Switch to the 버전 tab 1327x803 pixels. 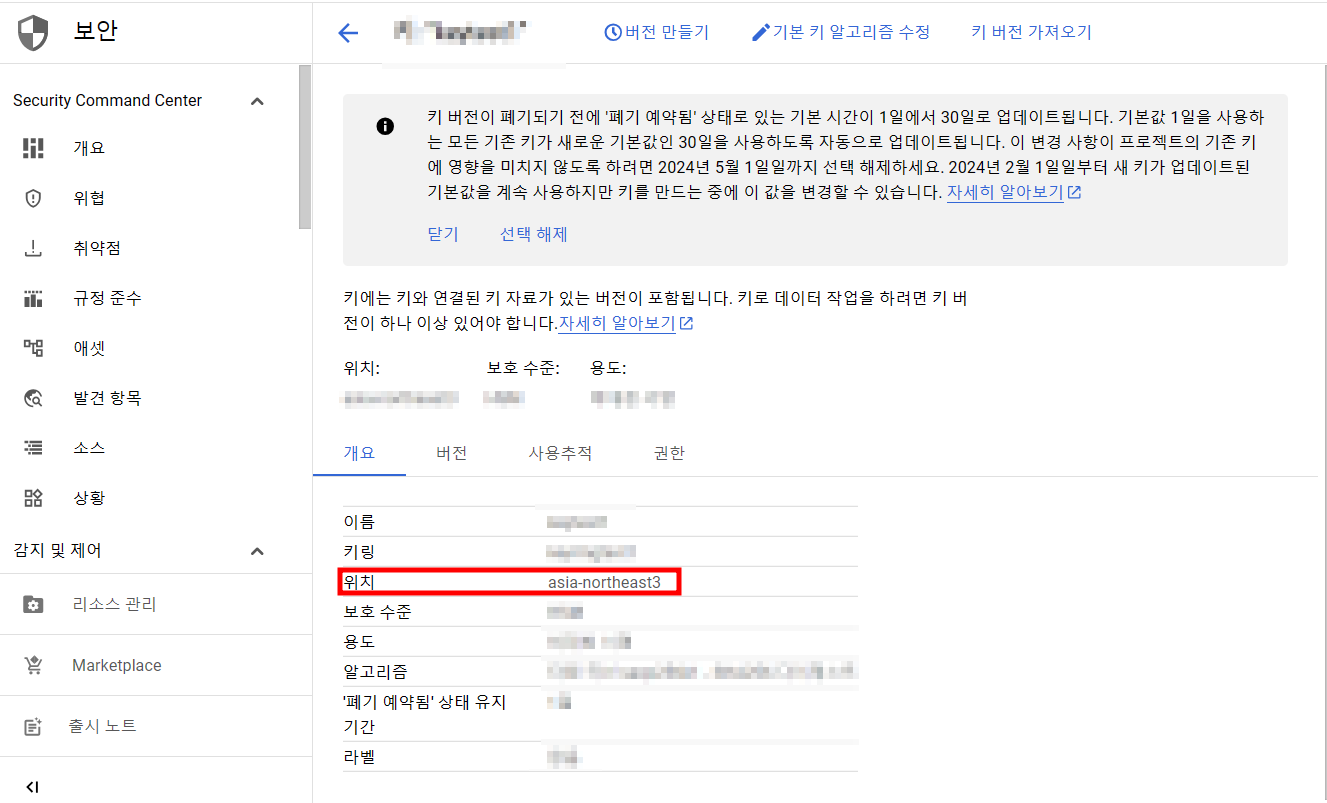[452, 453]
